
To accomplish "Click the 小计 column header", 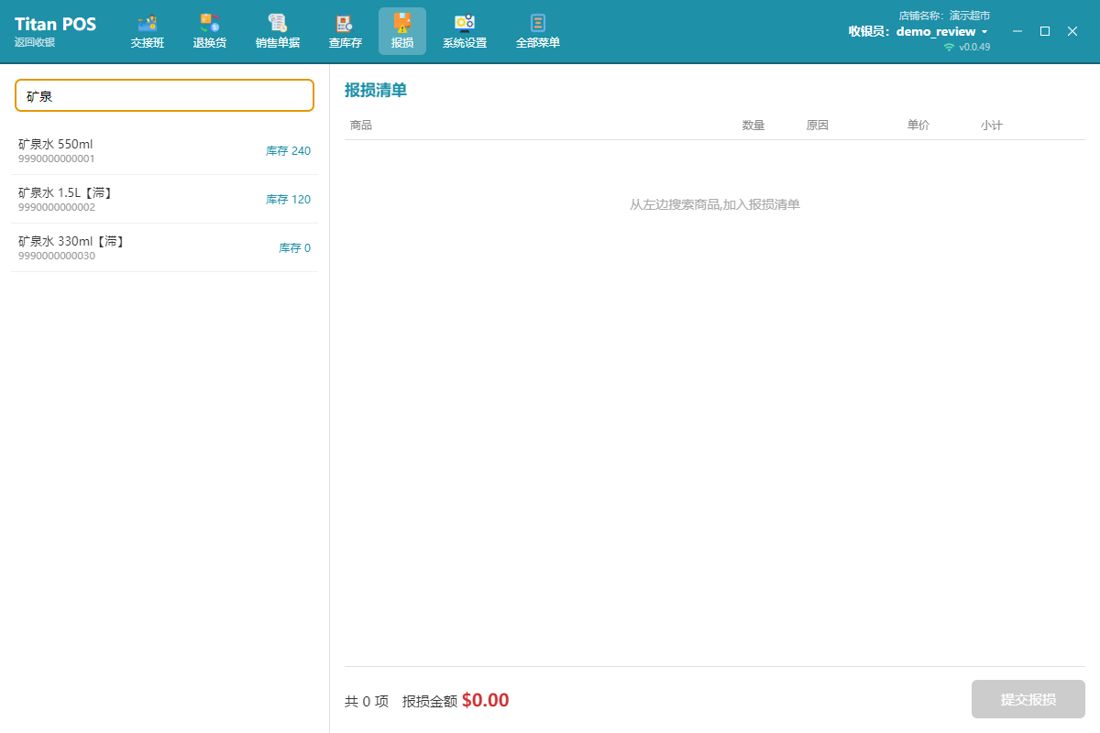I will point(991,125).
